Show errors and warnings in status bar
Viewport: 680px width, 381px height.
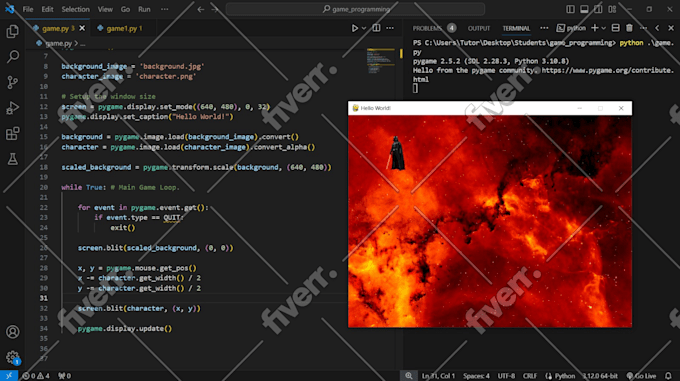(36, 376)
